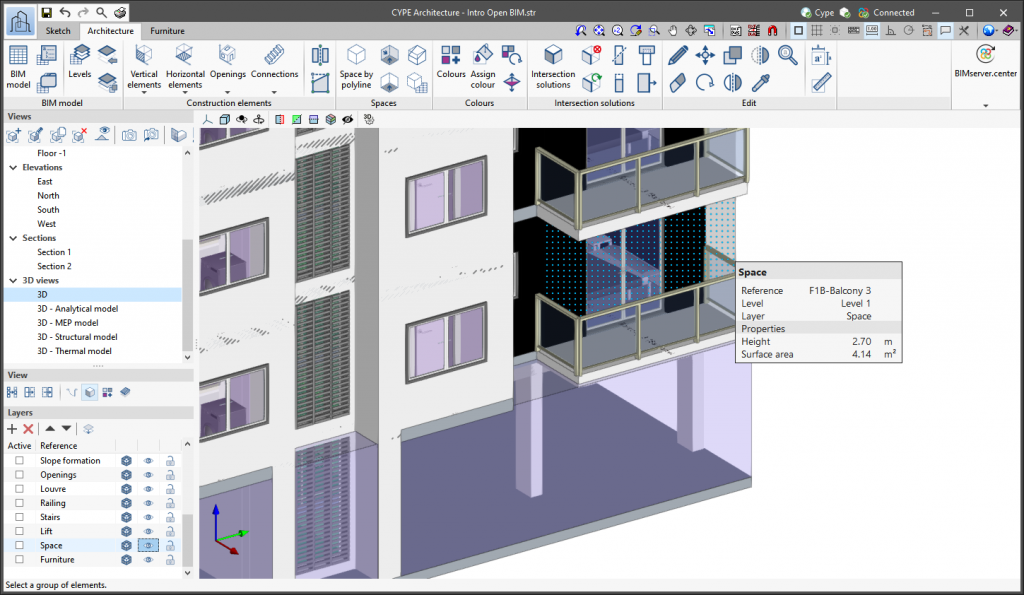Collapse the Elevations tree group
1024x595 pixels.
(12, 168)
